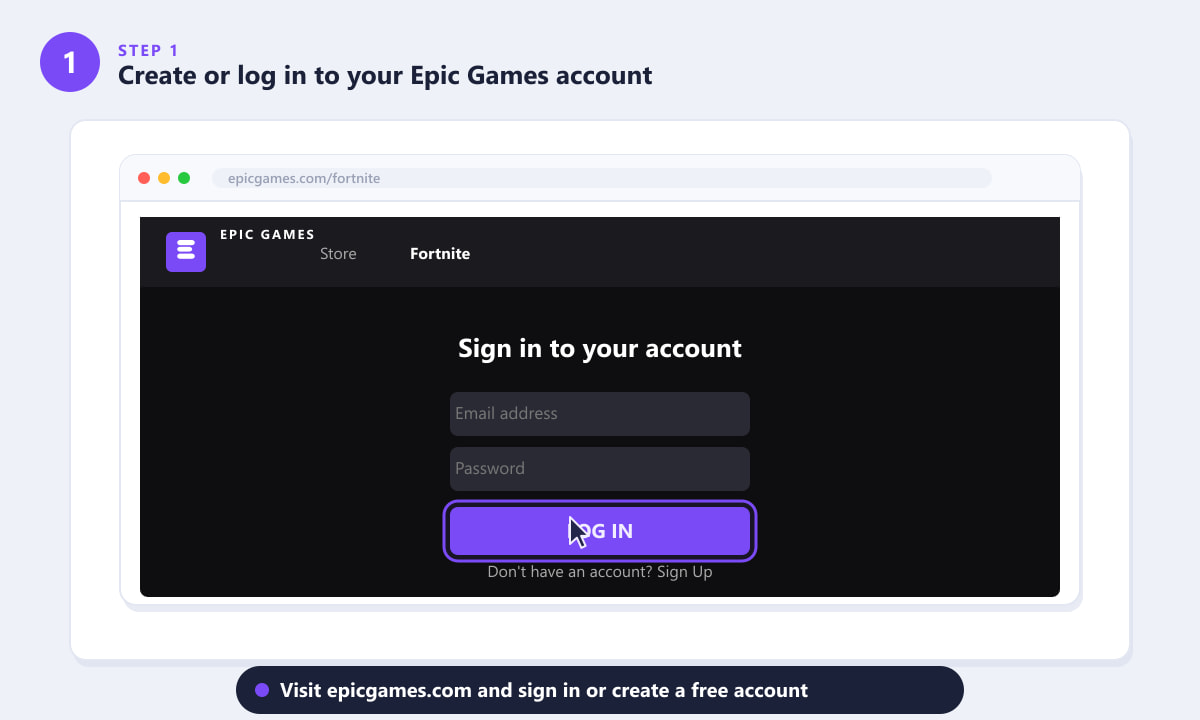Click the Epic Games purple logo icon
This screenshot has width=1200, height=720.
tap(186, 252)
